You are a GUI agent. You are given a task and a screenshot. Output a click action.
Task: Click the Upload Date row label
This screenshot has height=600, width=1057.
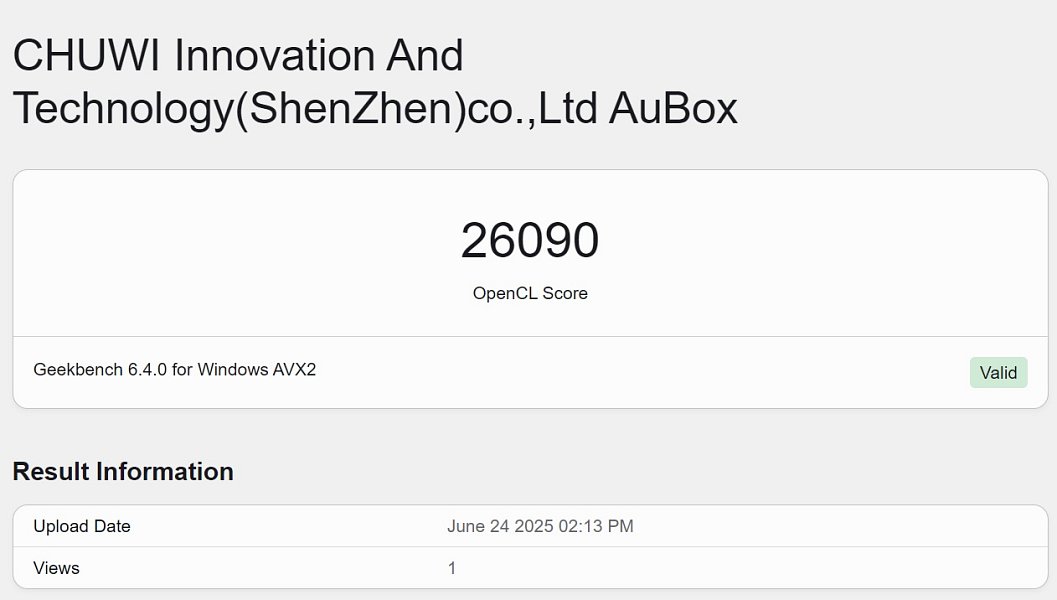[82, 527]
